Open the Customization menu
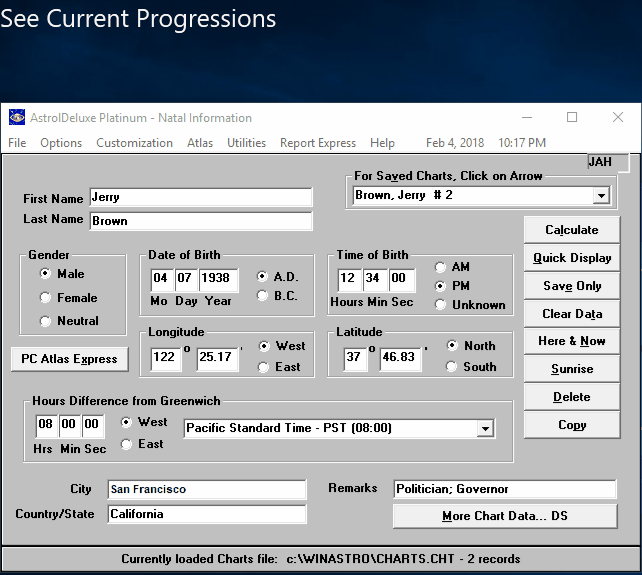 134,143
